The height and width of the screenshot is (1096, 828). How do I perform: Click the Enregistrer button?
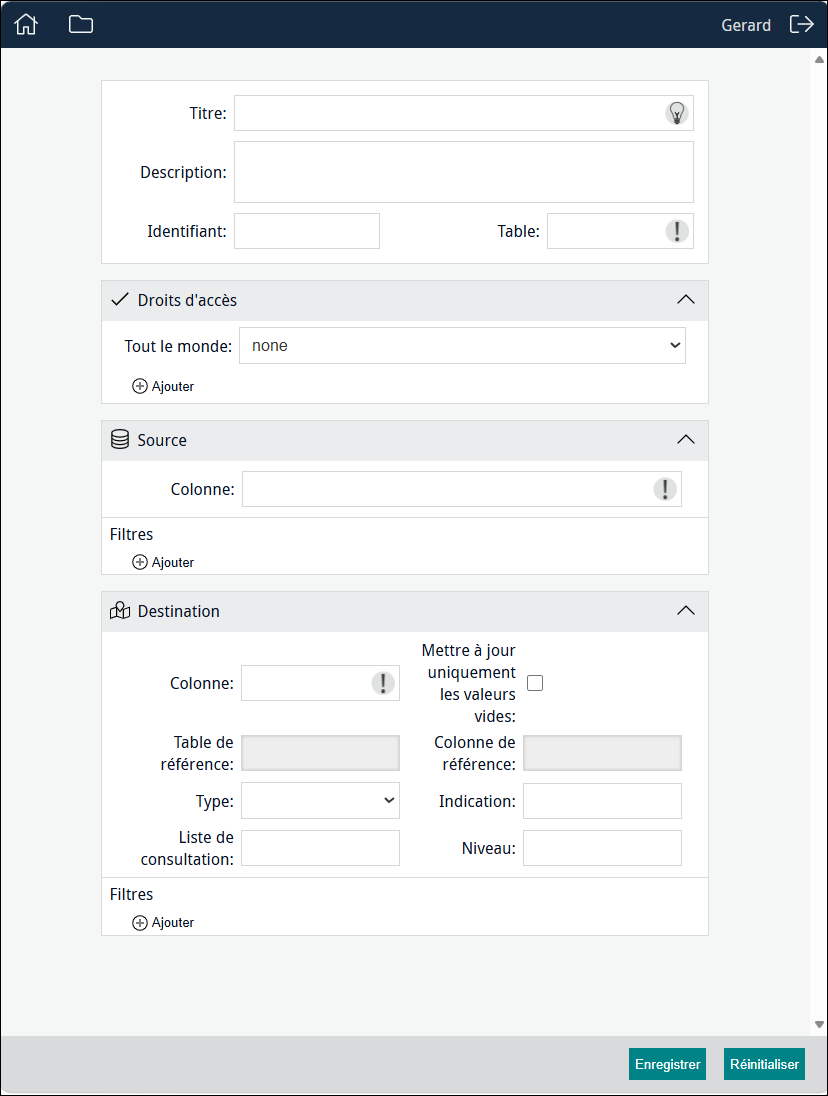(667, 1064)
